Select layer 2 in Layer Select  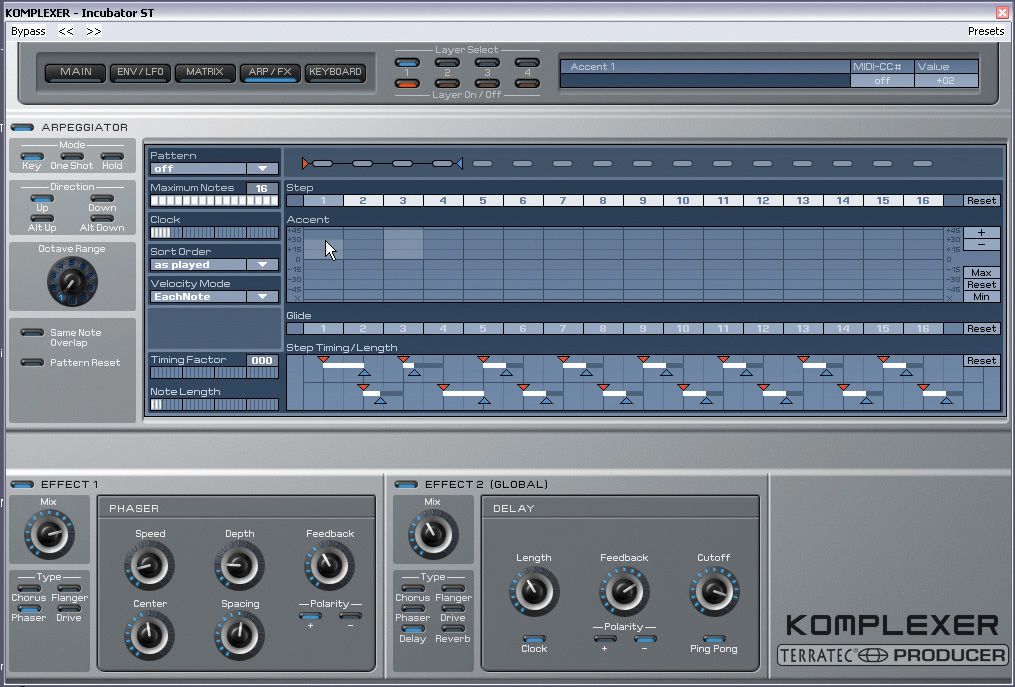point(447,63)
